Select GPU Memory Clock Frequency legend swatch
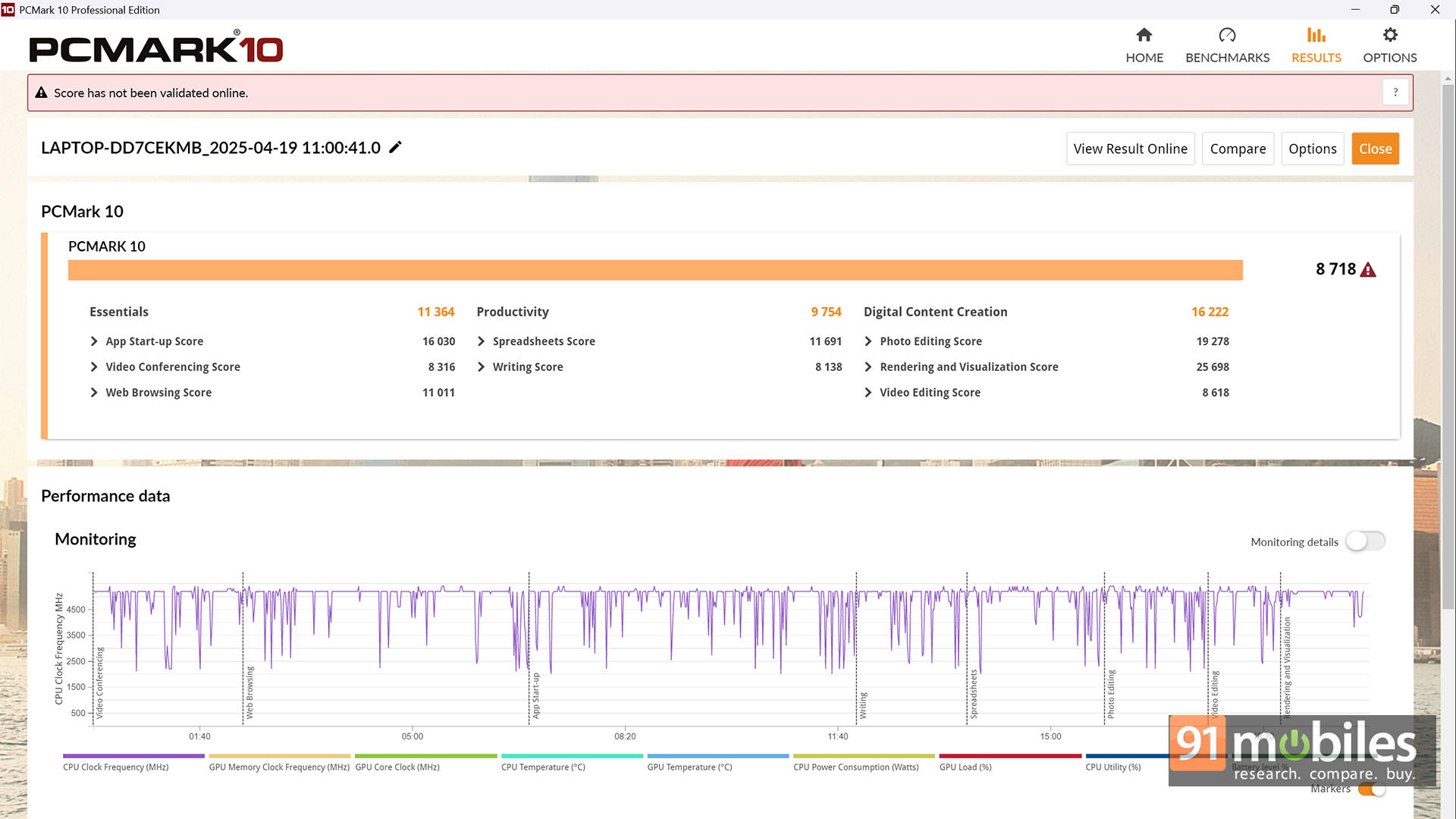 tap(279, 756)
